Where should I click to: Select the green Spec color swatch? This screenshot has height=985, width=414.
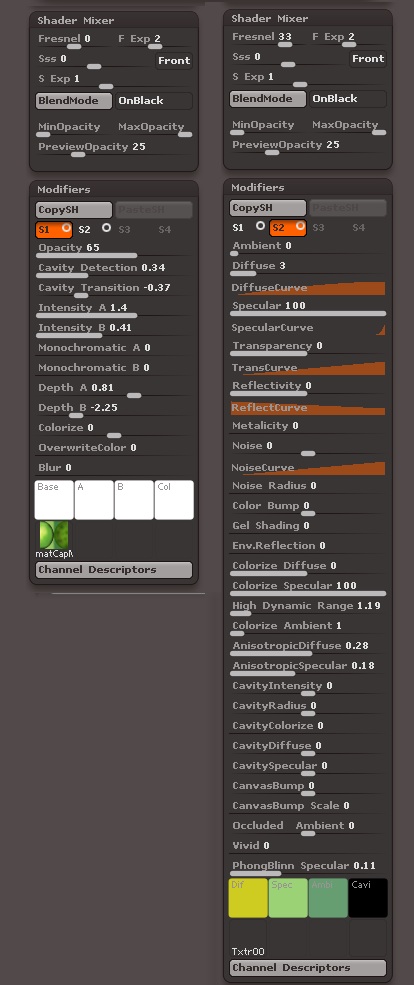click(288, 898)
